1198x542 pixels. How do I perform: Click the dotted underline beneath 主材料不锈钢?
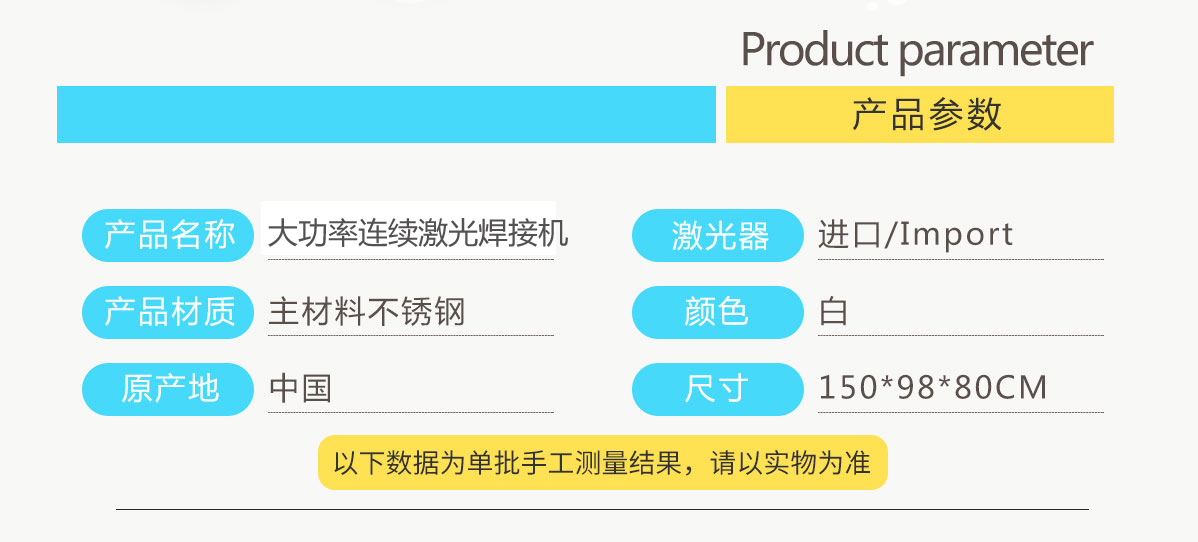pyautogui.click(x=410, y=336)
